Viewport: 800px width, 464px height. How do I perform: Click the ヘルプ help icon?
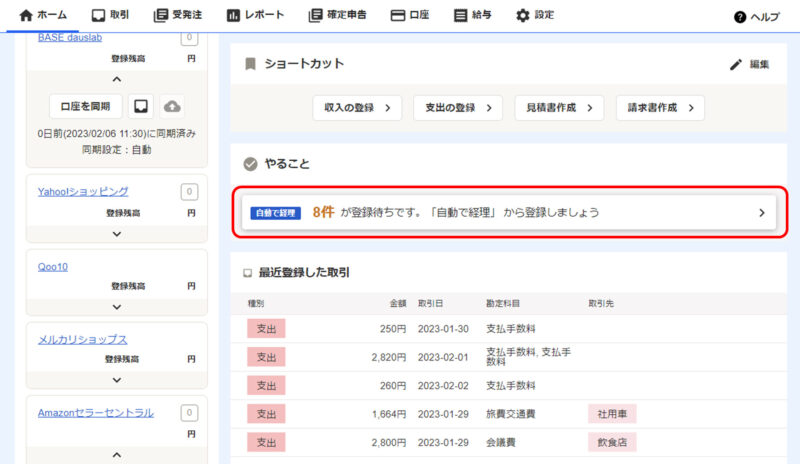740,17
